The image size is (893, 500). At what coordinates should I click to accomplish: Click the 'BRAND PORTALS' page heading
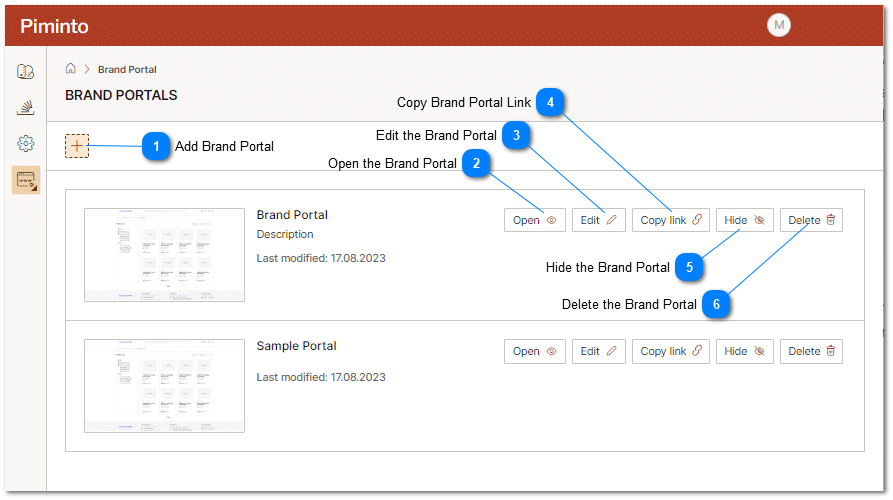121,95
